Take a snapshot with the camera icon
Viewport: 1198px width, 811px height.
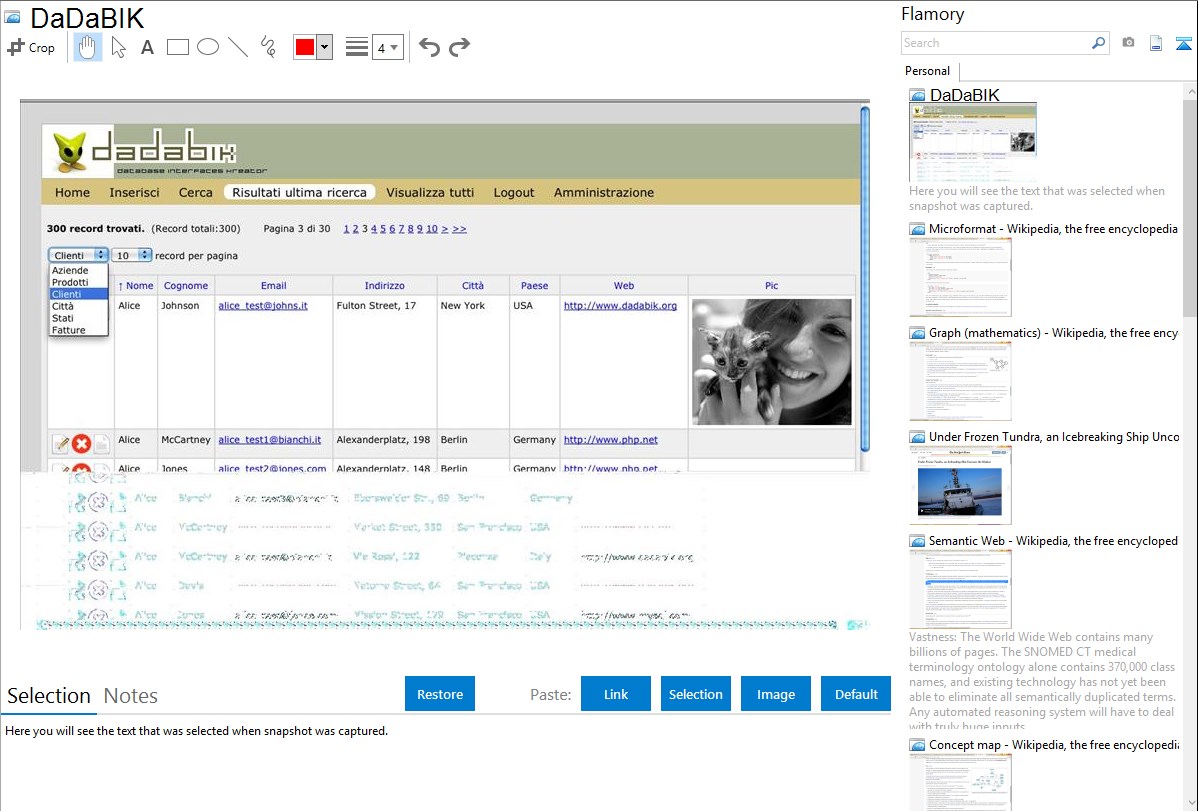coord(1128,43)
